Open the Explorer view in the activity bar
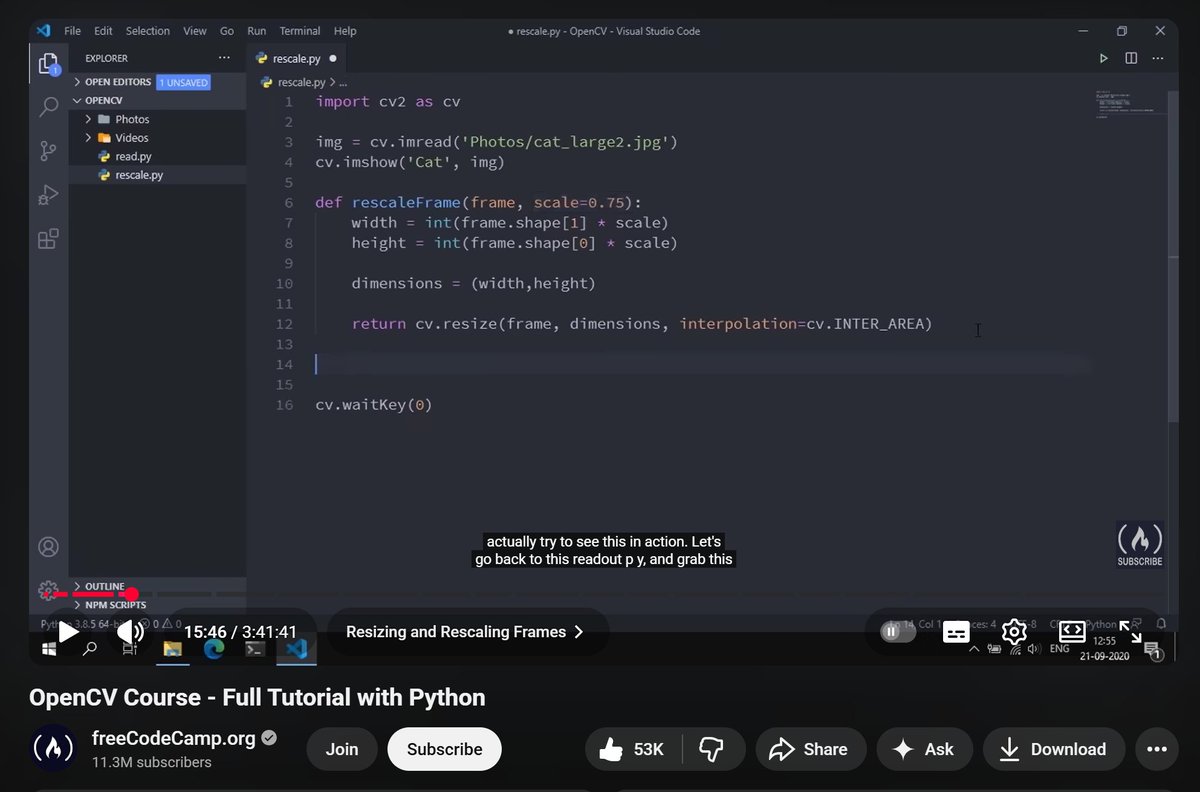The height and width of the screenshot is (792, 1200). pos(48,65)
